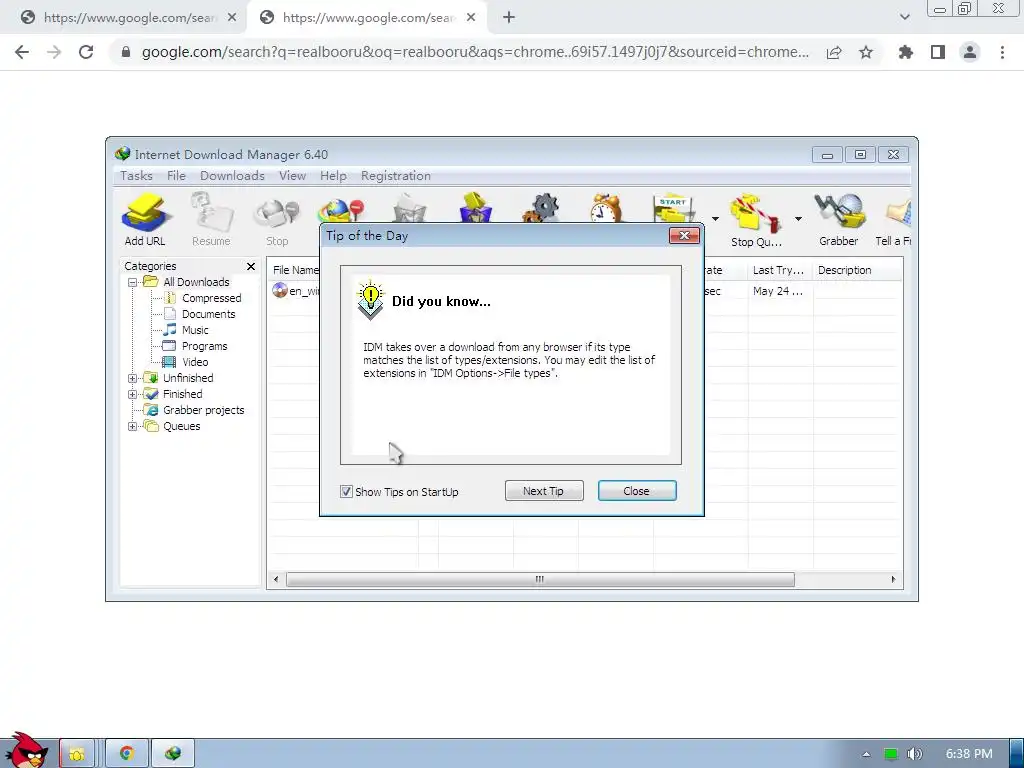Click the Next Tip button
The width and height of the screenshot is (1024, 768).
point(544,491)
